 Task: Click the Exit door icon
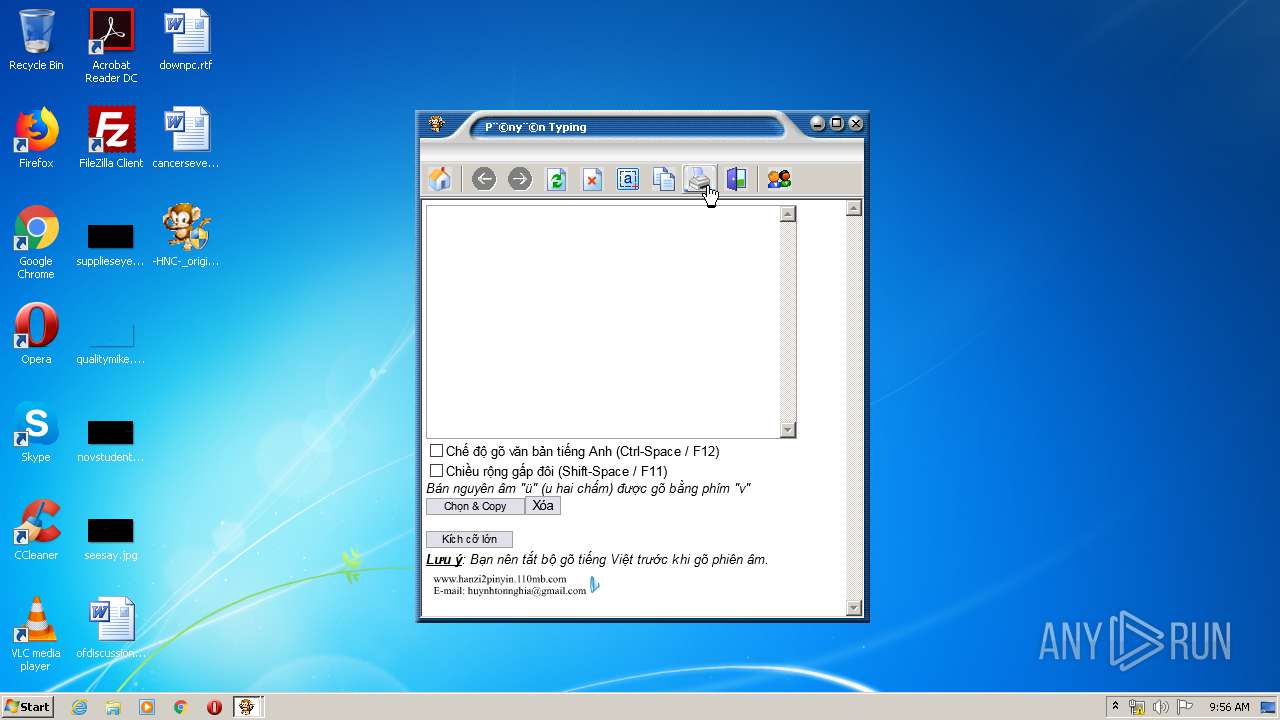[737, 179]
